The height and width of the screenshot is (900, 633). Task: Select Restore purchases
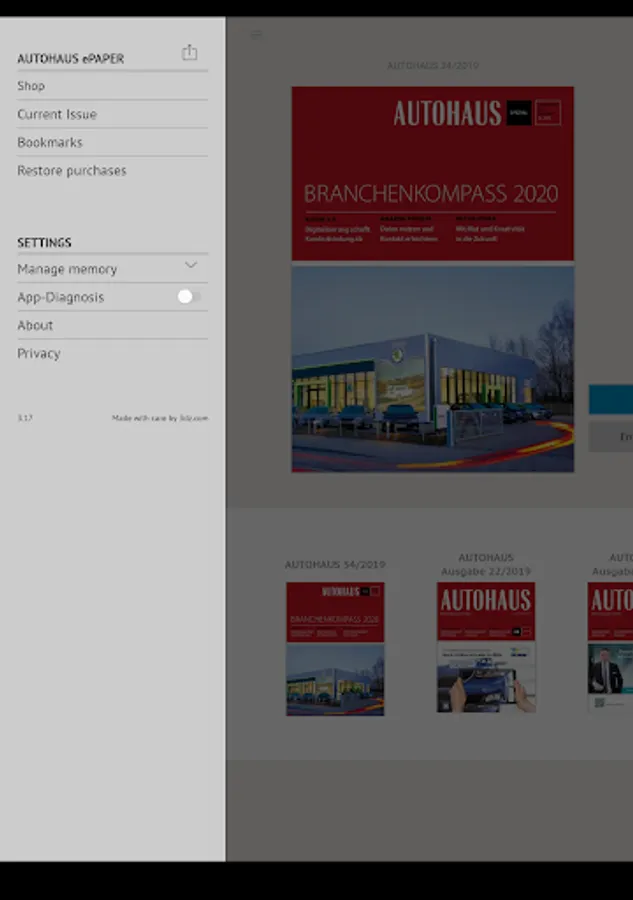pyautogui.click(x=112, y=170)
